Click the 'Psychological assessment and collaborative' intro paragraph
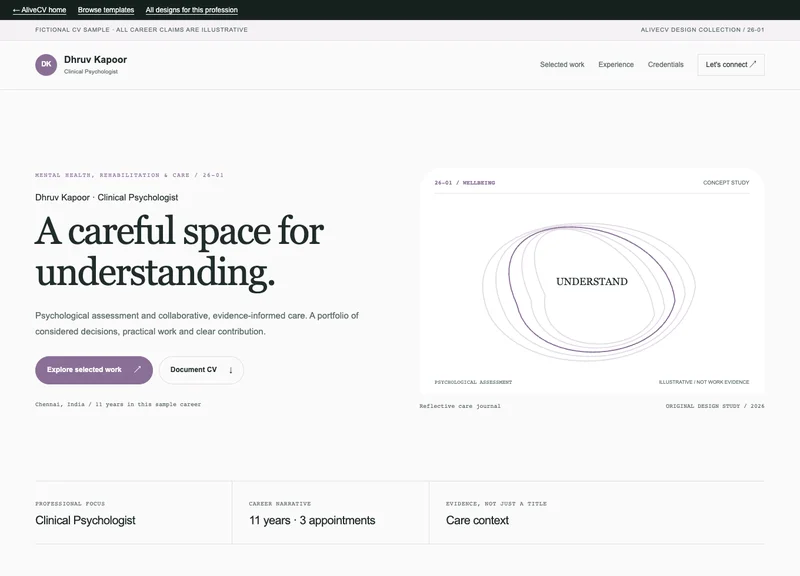This screenshot has height=576, width=800. (197, 323)
